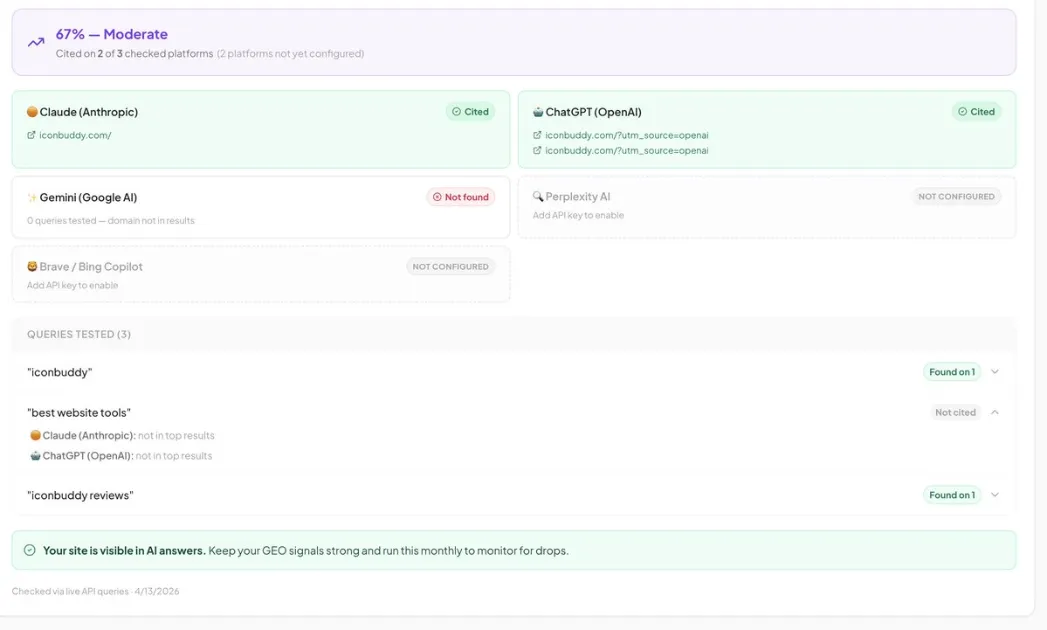Click the Cited badge on ChatGPT card
This screenshot has width=1047, height=630.
976,112
